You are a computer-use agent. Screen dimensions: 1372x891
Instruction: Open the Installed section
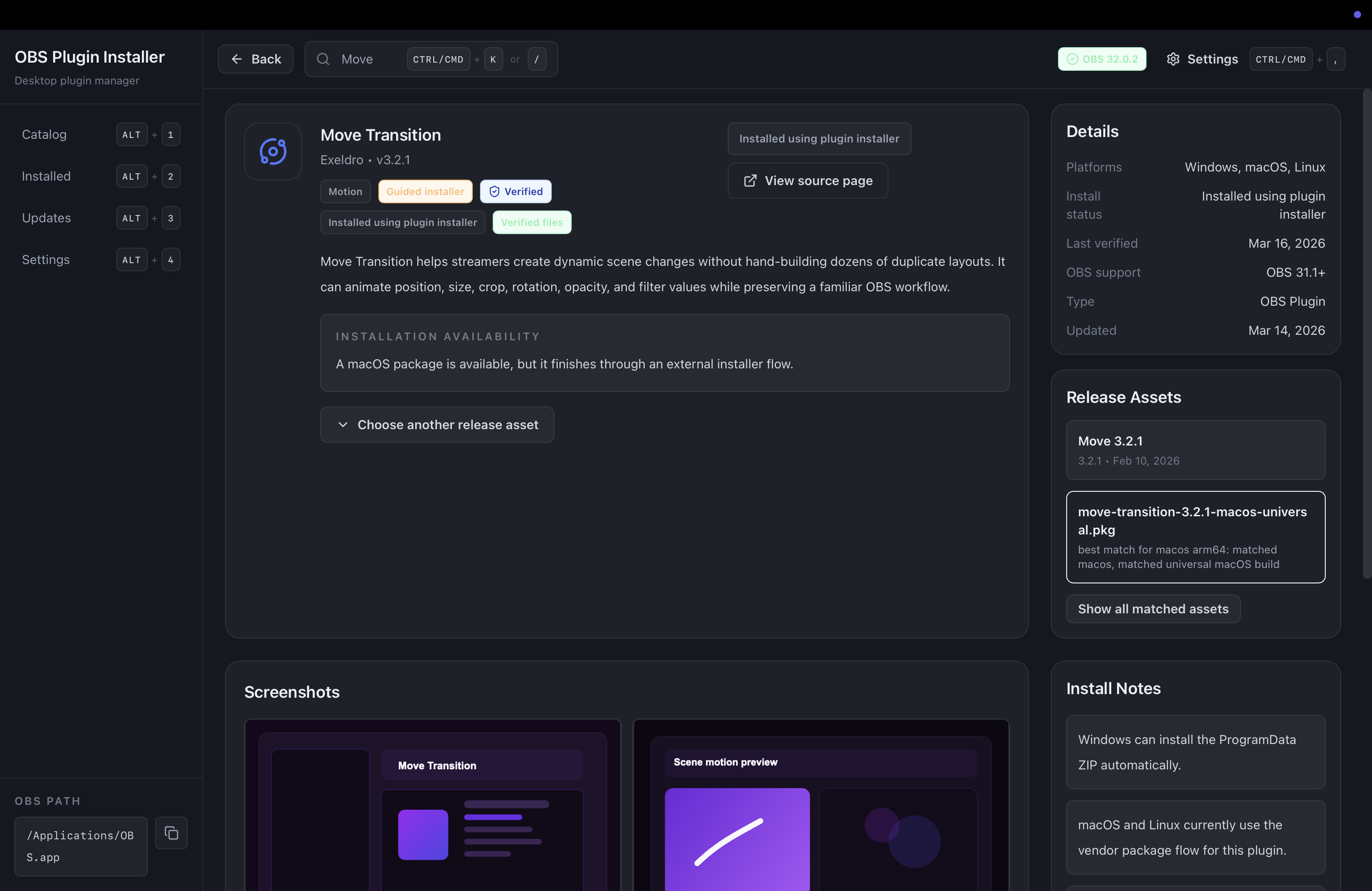(x=46, y=176)
